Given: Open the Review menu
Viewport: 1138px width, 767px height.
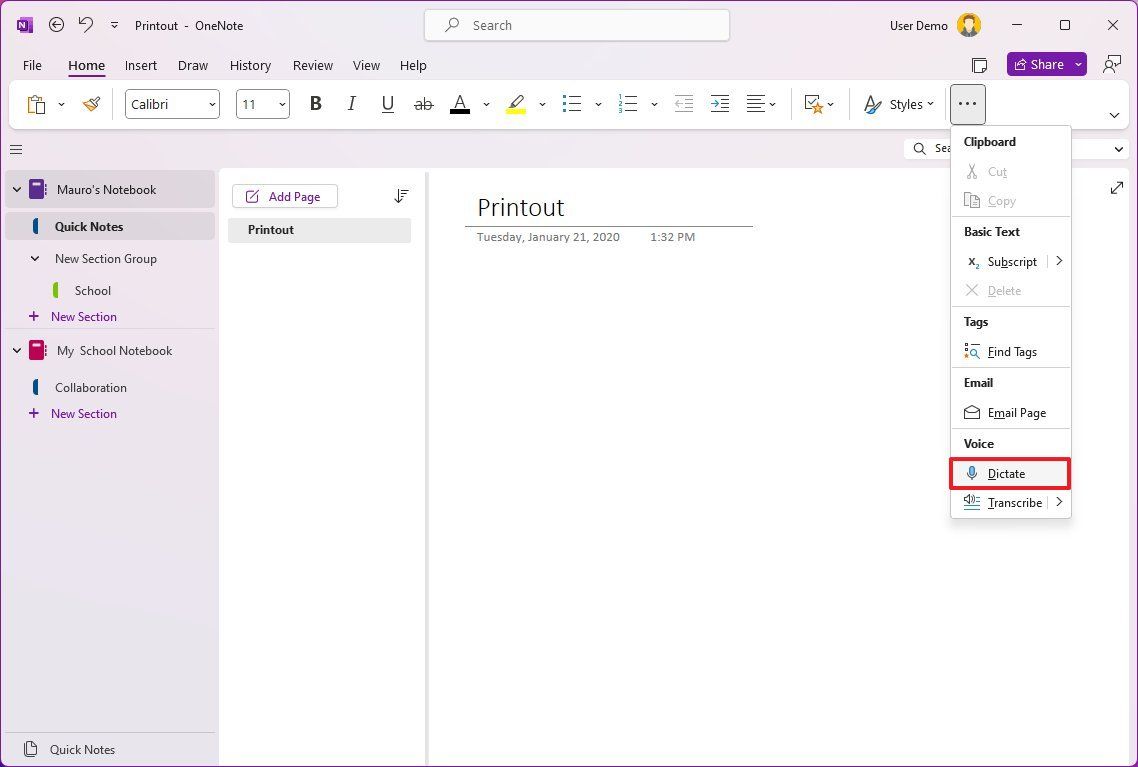Looking at the screenshot, I should pos(312,65).
